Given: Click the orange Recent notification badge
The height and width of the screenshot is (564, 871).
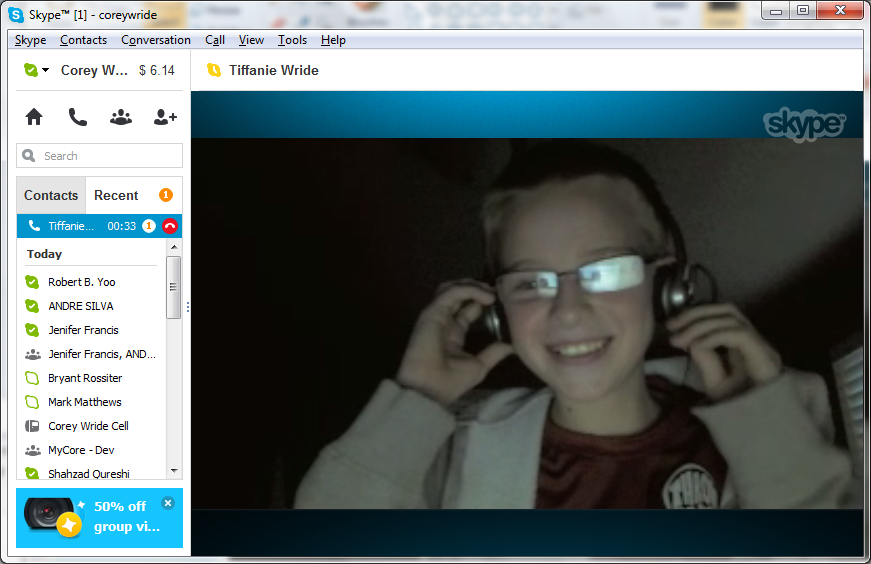Looking at the screenshot, I should coord(166,195).
